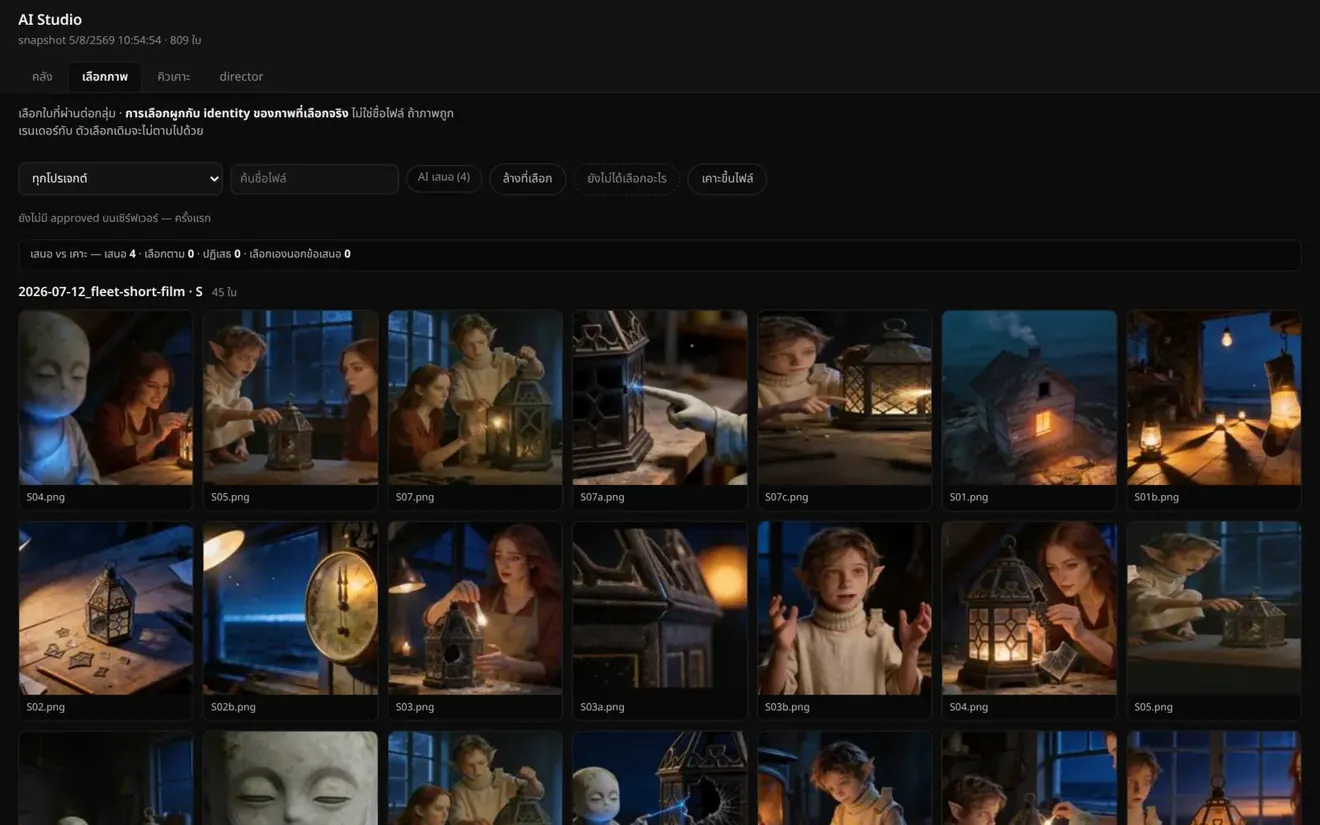
Task: Select the S07a.png thumbnail
Action: pyautogui.click(x=660, y=410)
